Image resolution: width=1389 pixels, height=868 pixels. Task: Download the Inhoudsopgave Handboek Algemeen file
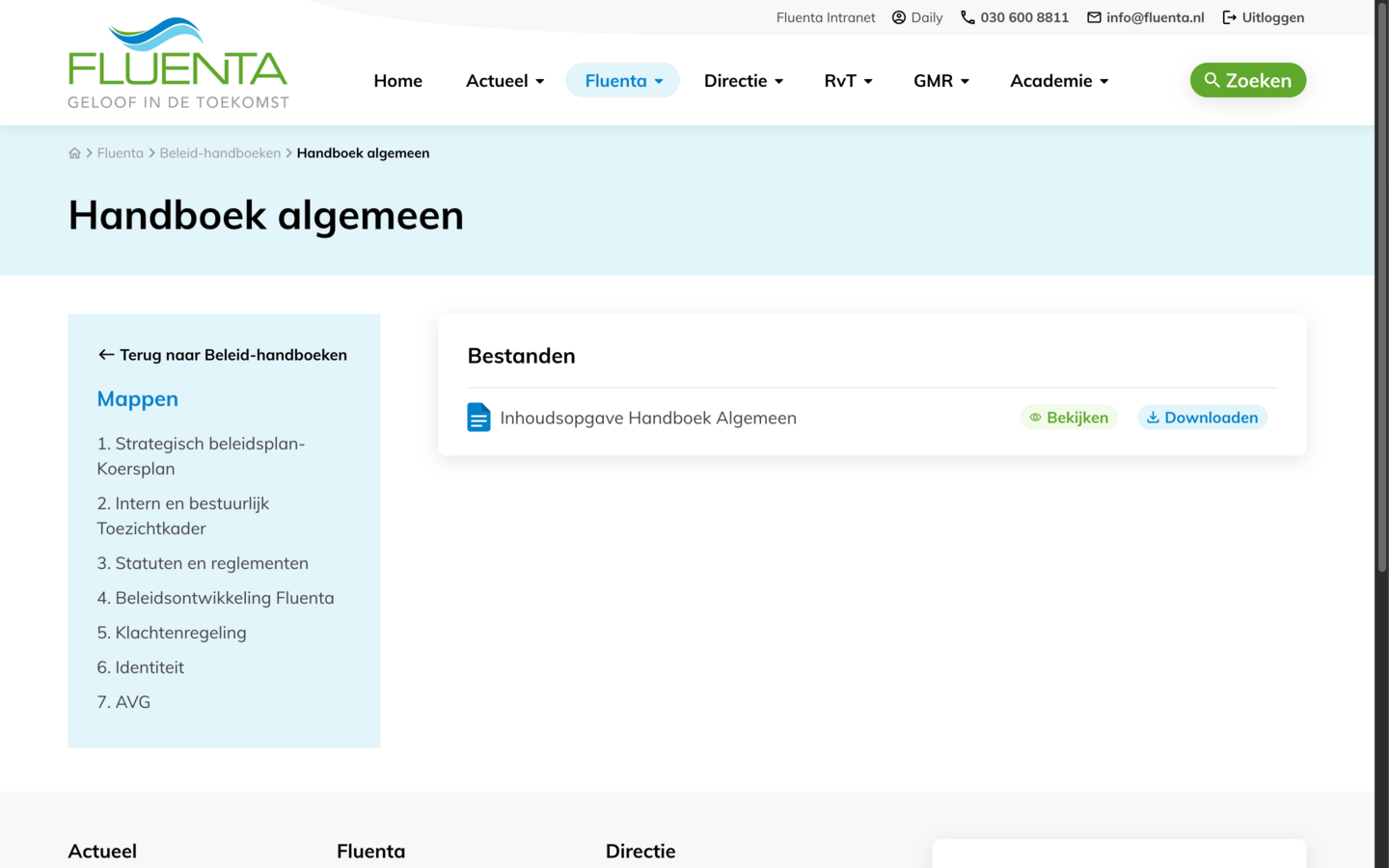(x=1202, y=418)
